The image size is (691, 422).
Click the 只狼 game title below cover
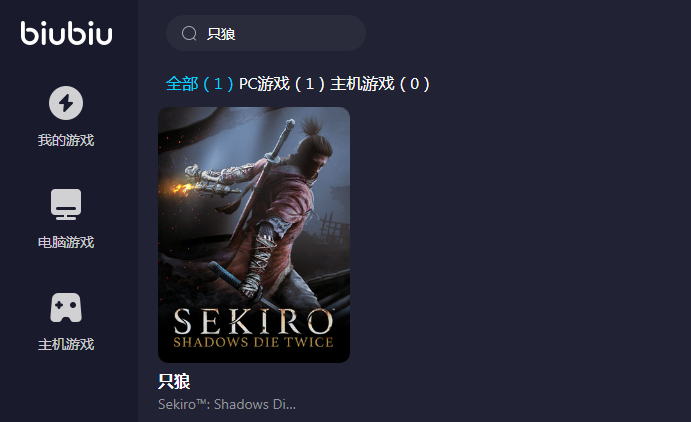tap(174, 381)
